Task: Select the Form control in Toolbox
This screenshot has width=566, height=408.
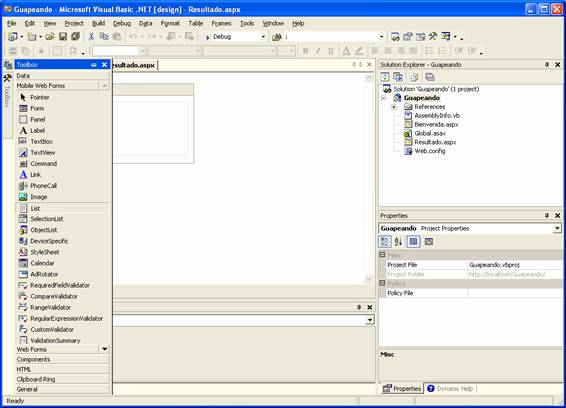Action: tap(62, 108)
